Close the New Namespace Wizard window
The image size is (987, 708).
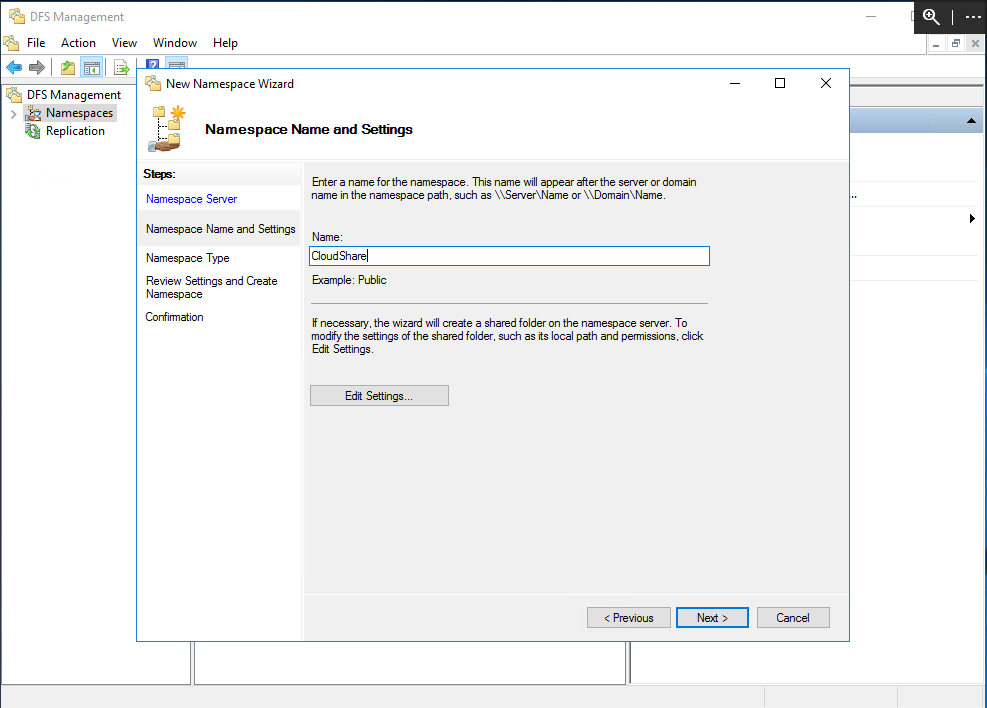tap(826, 83)
